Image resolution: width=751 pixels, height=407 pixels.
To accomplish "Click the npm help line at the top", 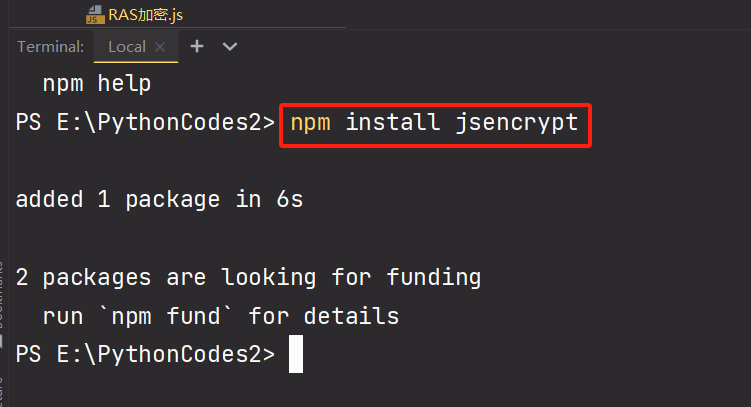I will coord(97,84).
